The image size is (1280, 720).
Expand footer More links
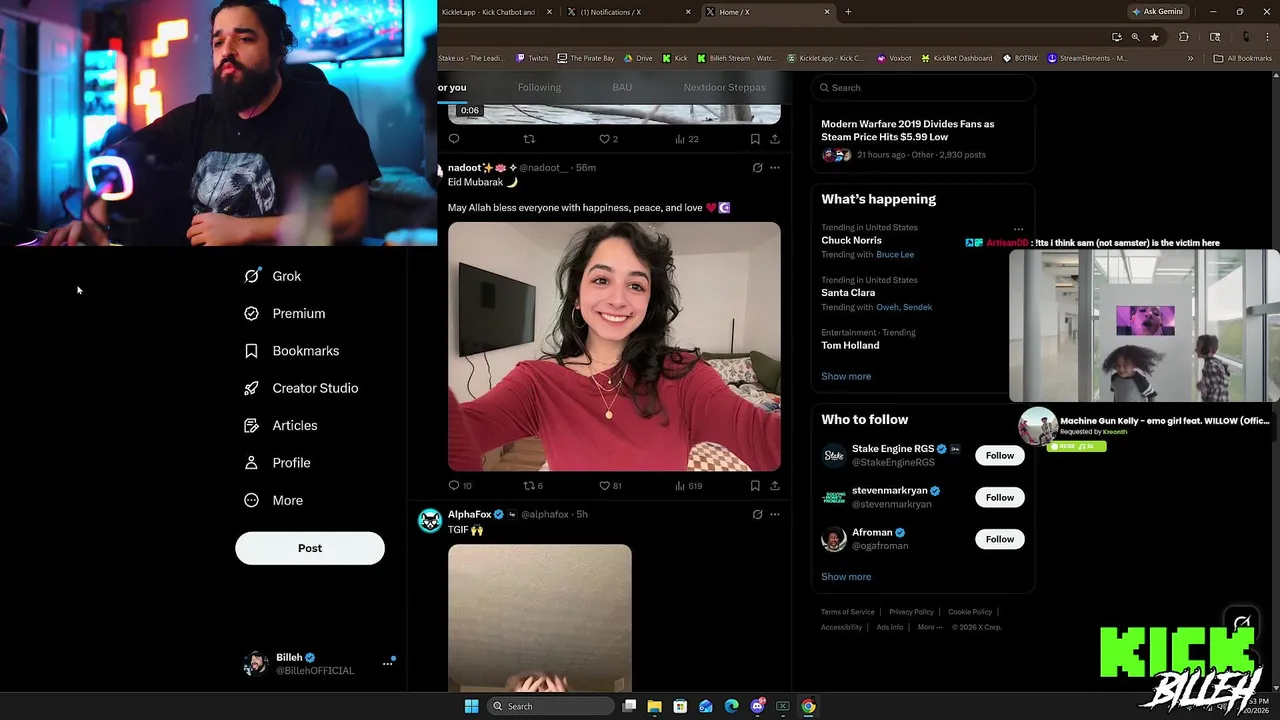pos(929,627)
